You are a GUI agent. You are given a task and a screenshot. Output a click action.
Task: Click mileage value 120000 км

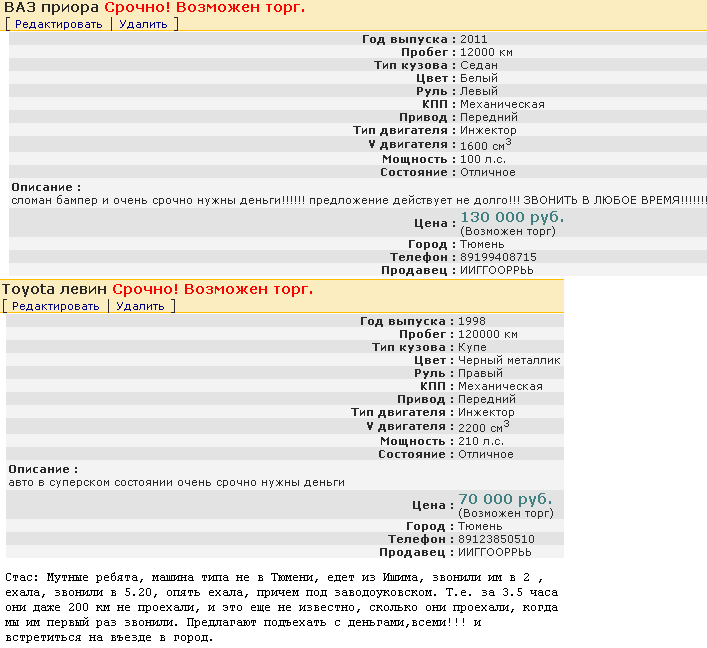488,334
